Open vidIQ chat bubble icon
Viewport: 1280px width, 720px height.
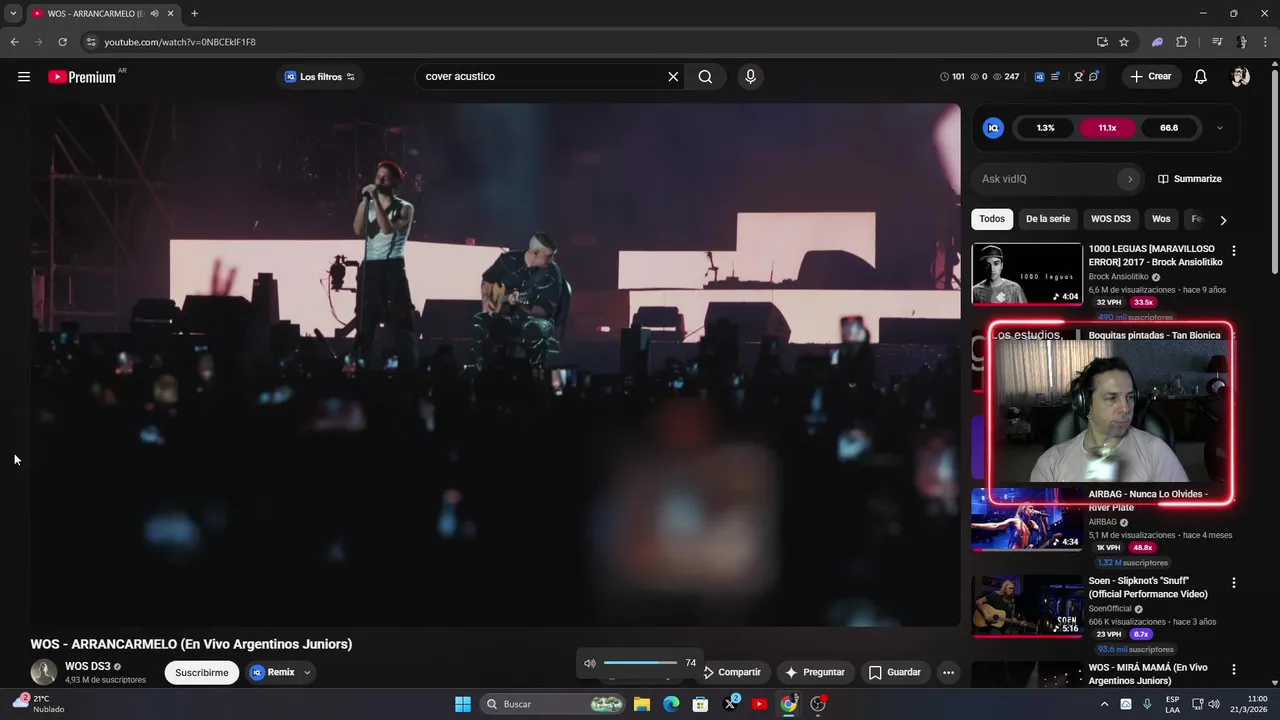1094,77
